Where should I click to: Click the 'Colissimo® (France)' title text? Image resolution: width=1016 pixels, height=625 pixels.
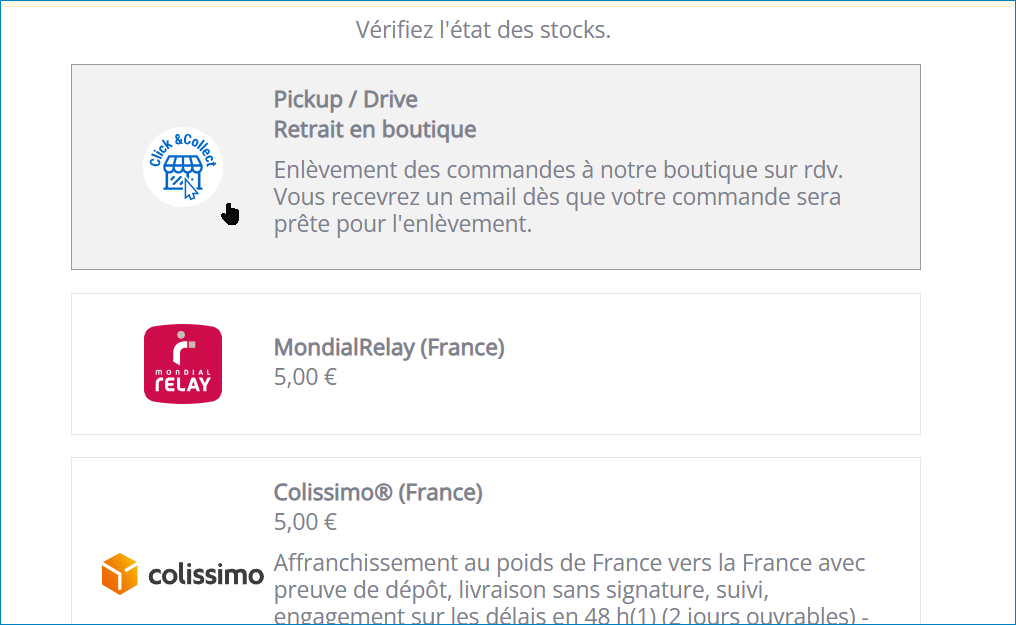(x=378, y=493)
